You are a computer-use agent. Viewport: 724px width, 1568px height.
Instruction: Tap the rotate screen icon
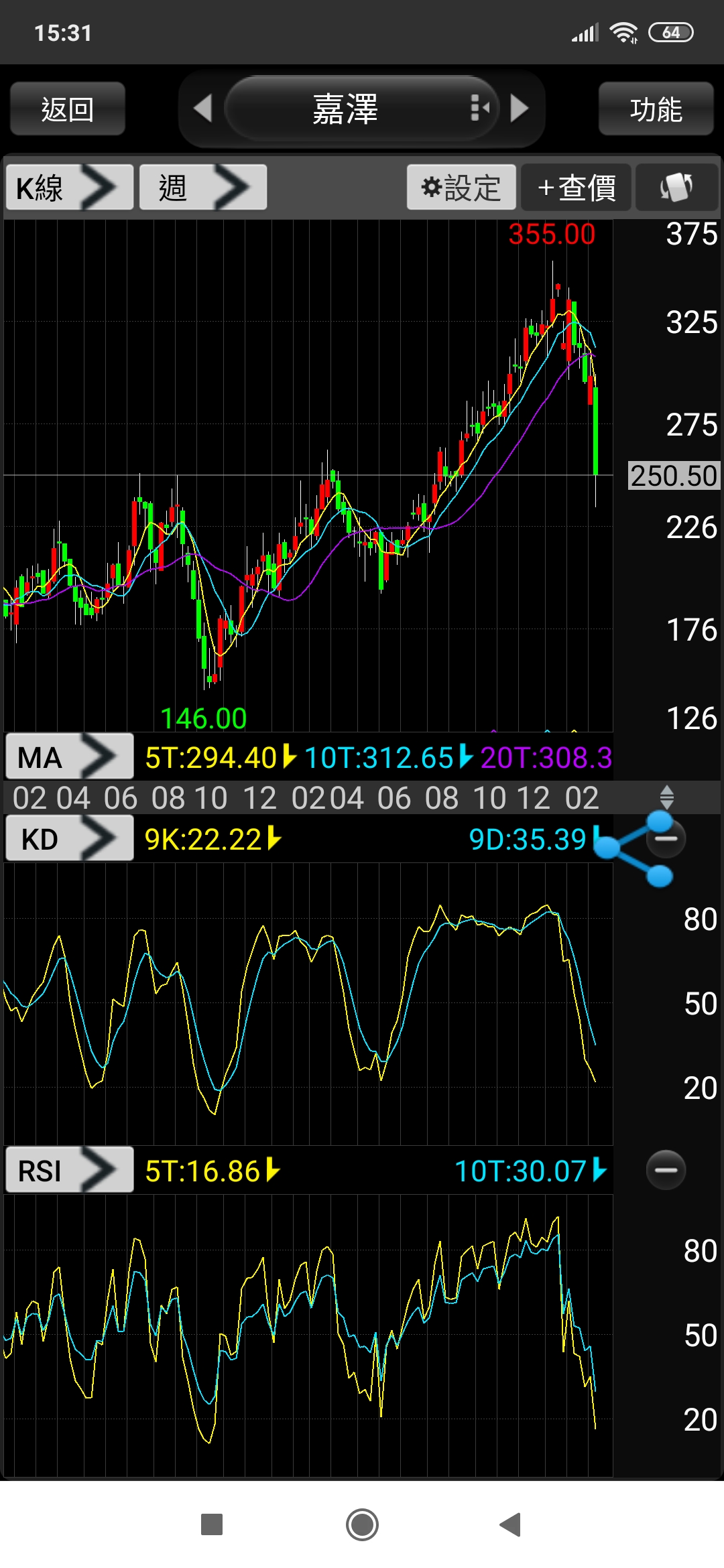(676, 188)
